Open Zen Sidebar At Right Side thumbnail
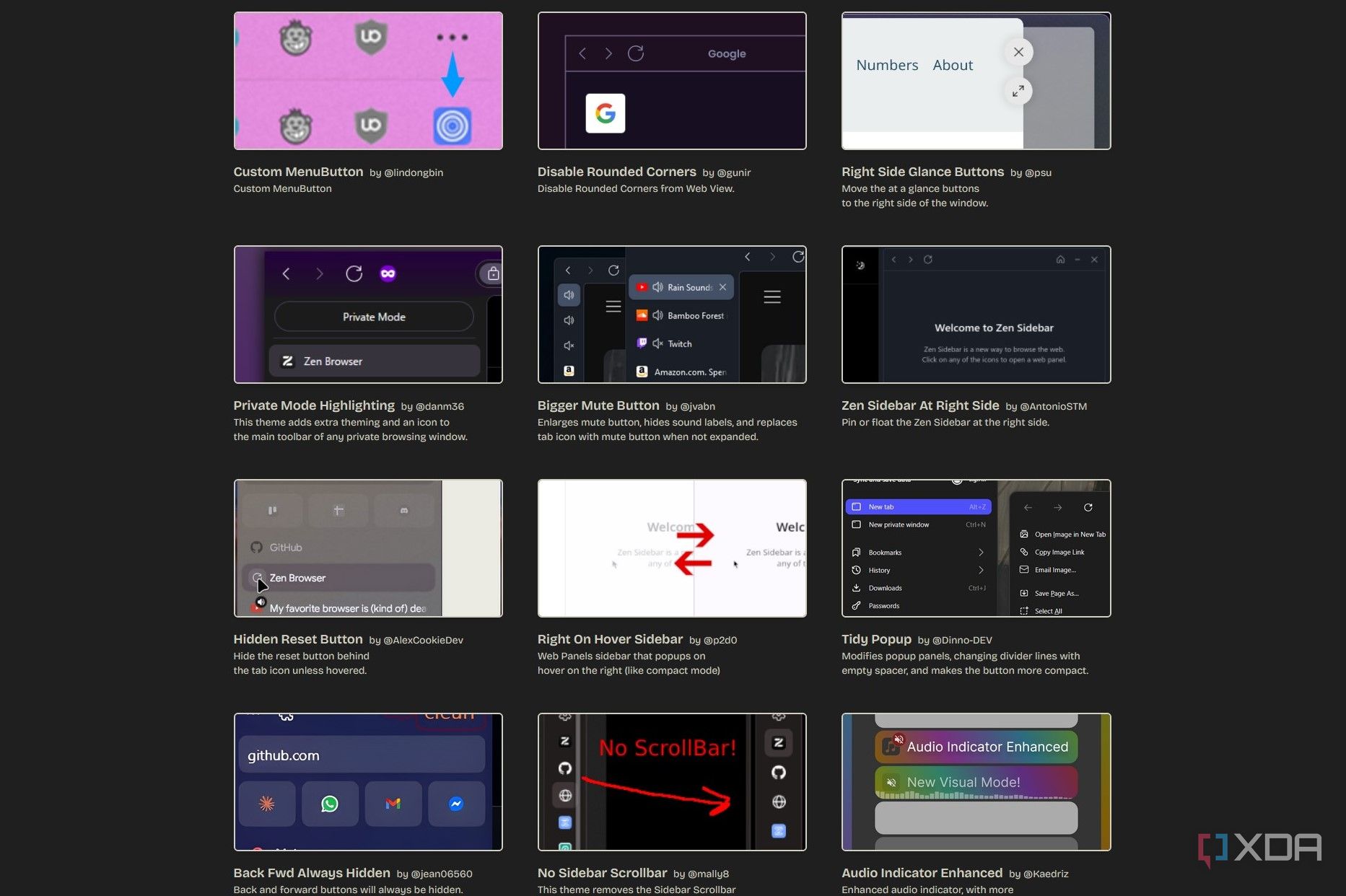 (976, 315)
